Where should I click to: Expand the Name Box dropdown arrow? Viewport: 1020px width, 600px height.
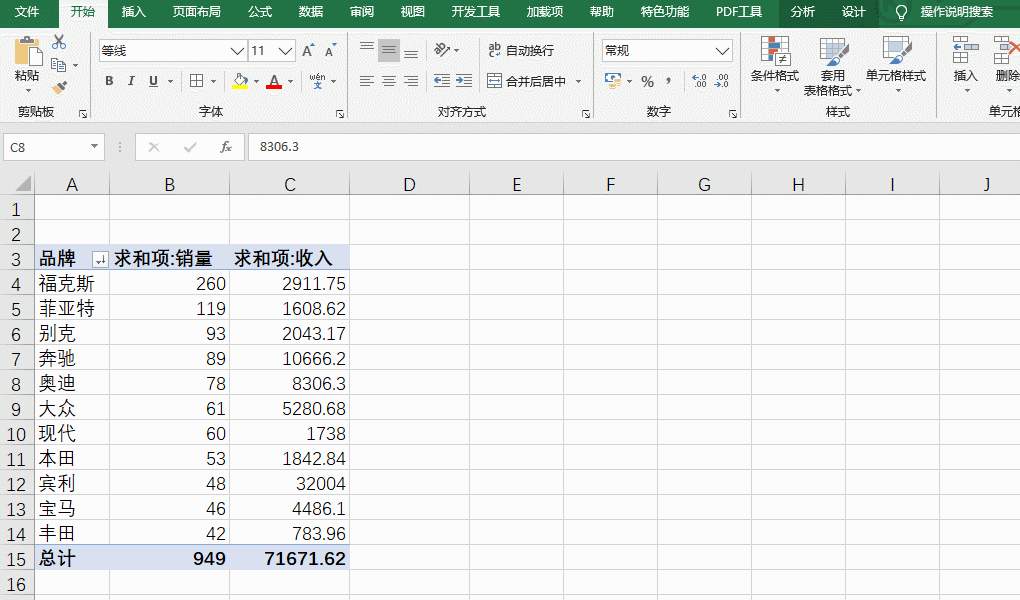click(x=94, y=146)
